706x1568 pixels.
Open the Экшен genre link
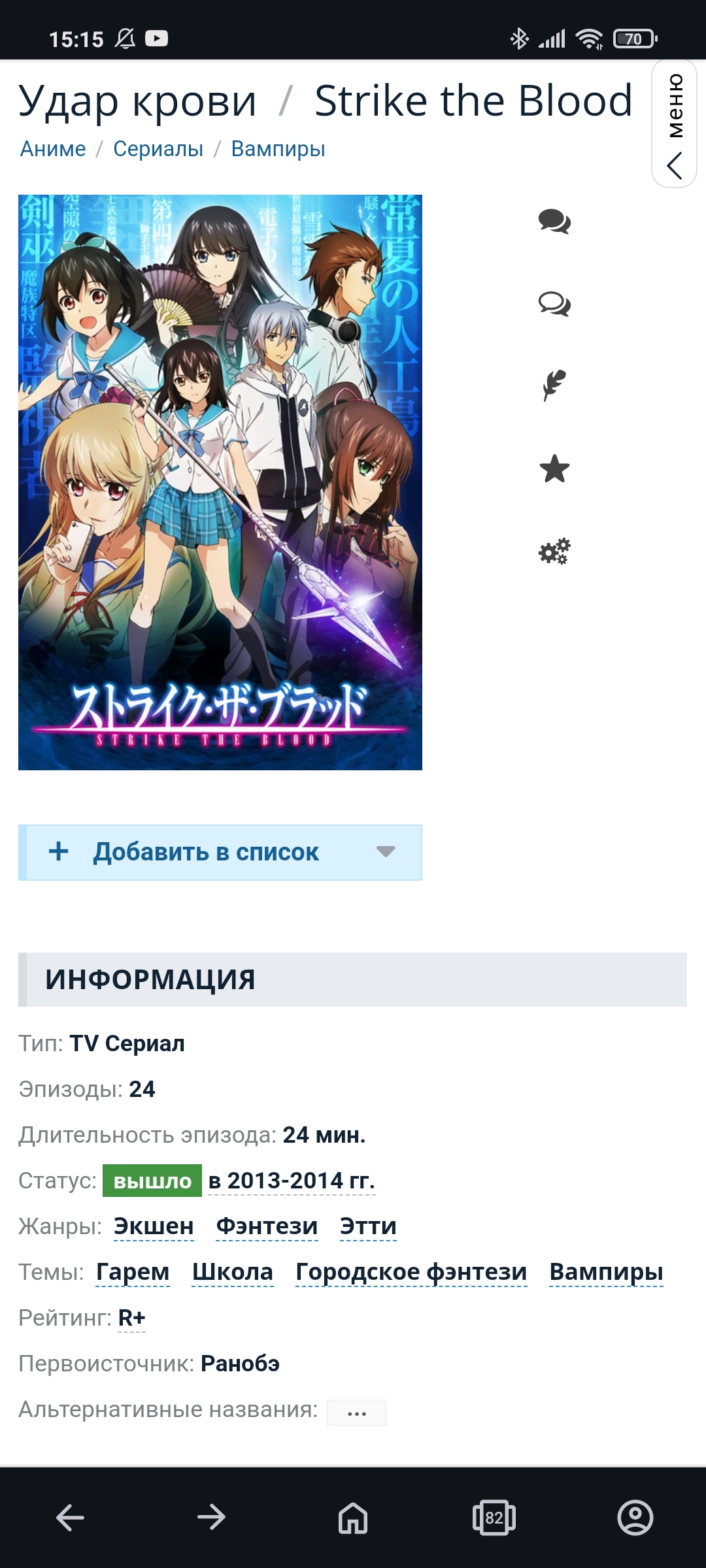click(154, 1226)
